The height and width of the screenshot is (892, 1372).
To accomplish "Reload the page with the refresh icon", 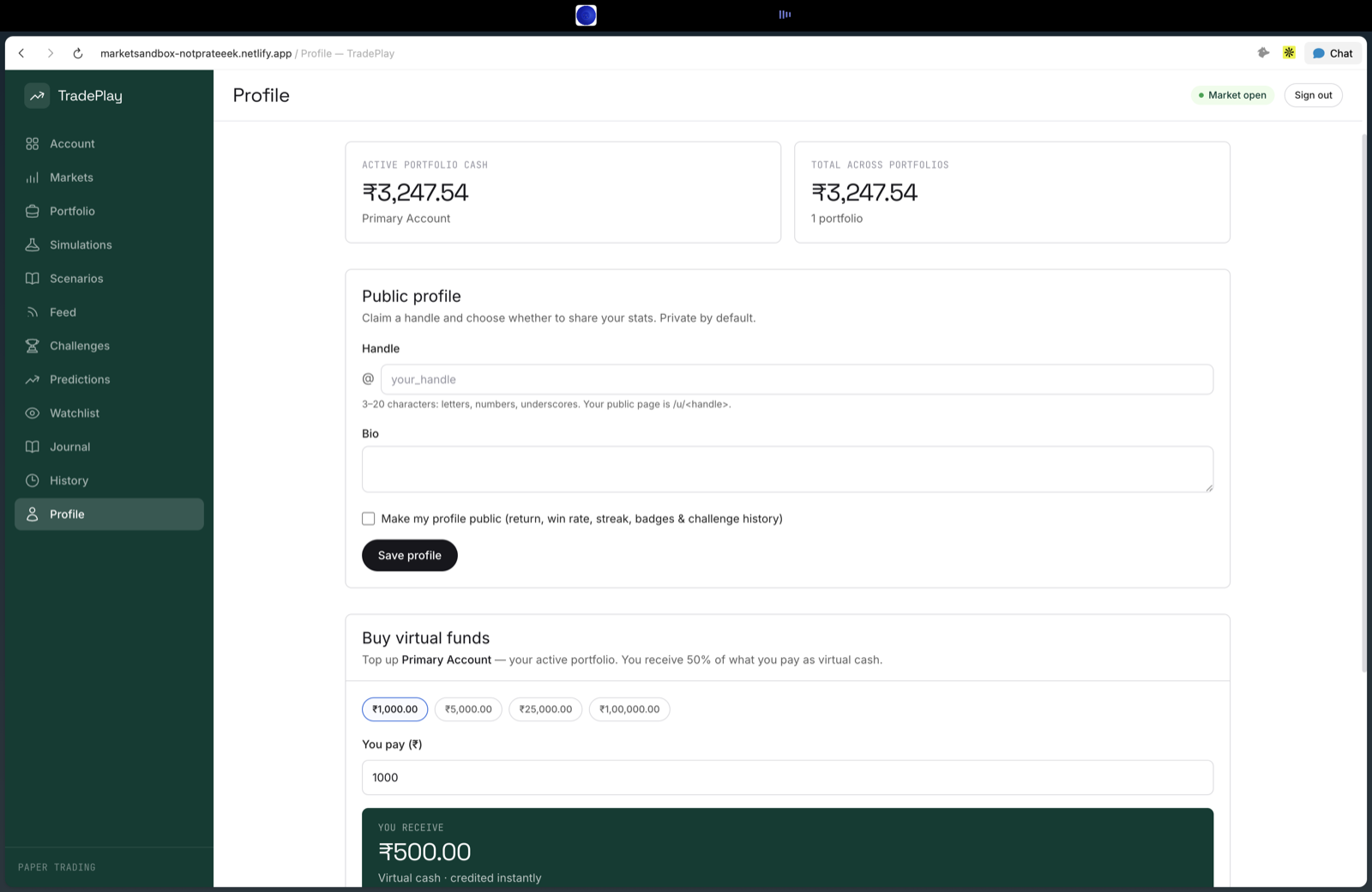I will point(78,53).
